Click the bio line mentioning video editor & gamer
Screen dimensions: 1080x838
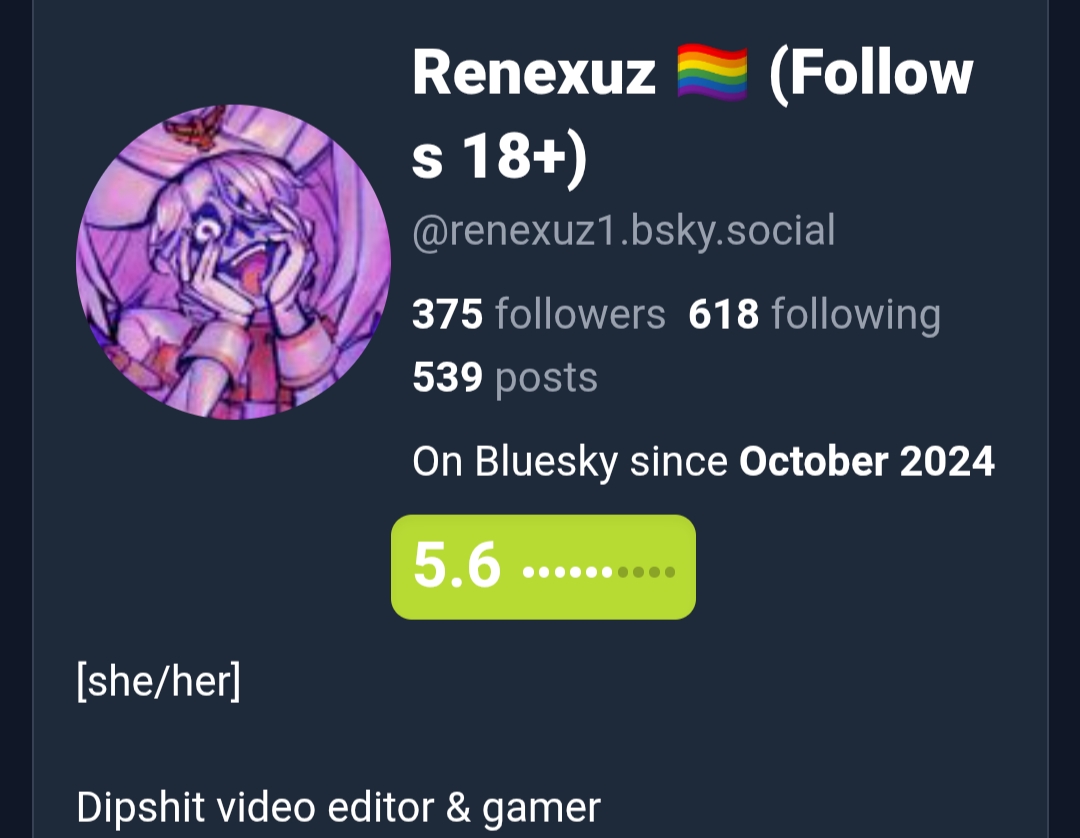tap(338, 808)
